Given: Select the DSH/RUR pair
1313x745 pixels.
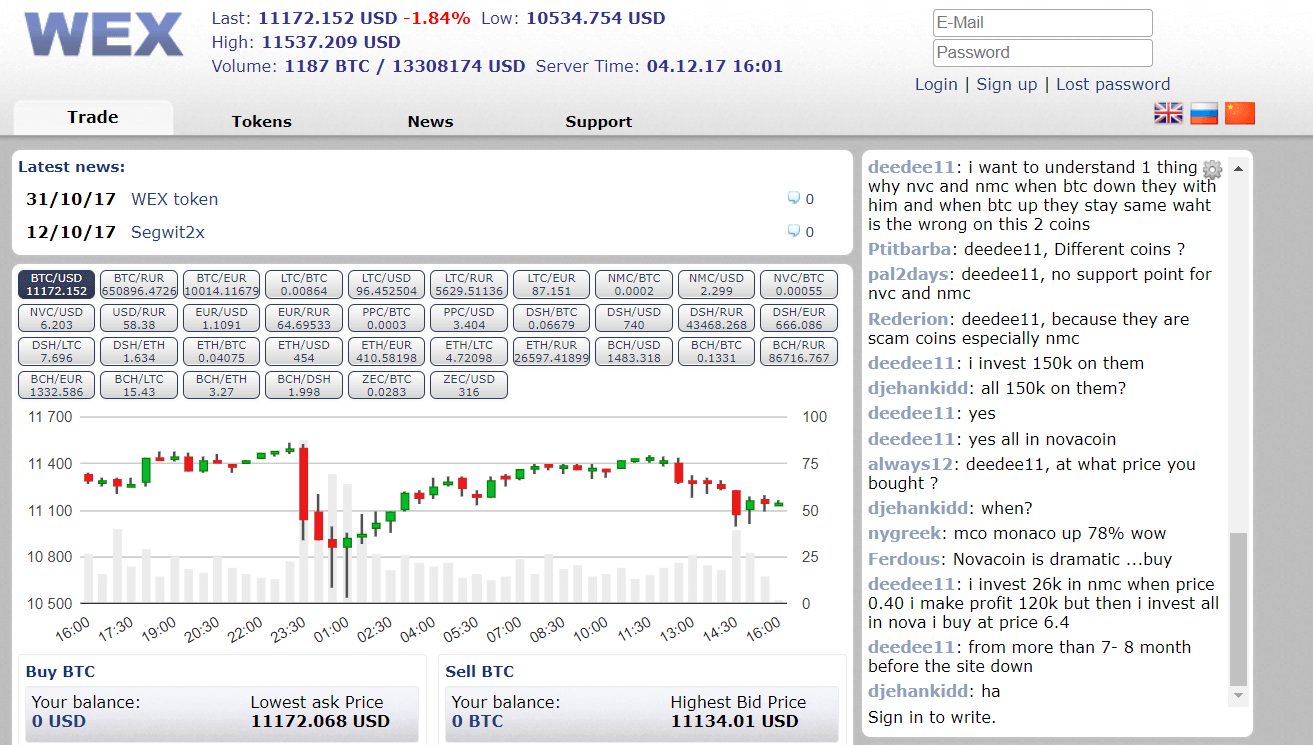Looking at the screenshot, I should pos(716,318).
